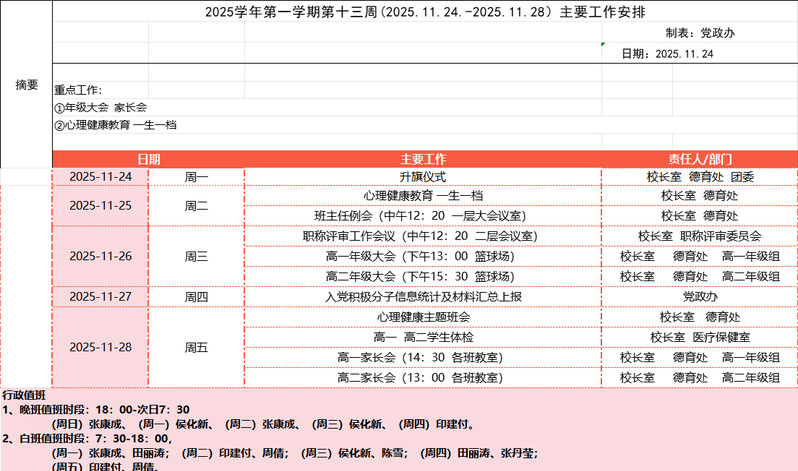The width and height of the screenshot is (798, 471).
Task: Click the 行政值班 section heading
Action: coord(24,396)
